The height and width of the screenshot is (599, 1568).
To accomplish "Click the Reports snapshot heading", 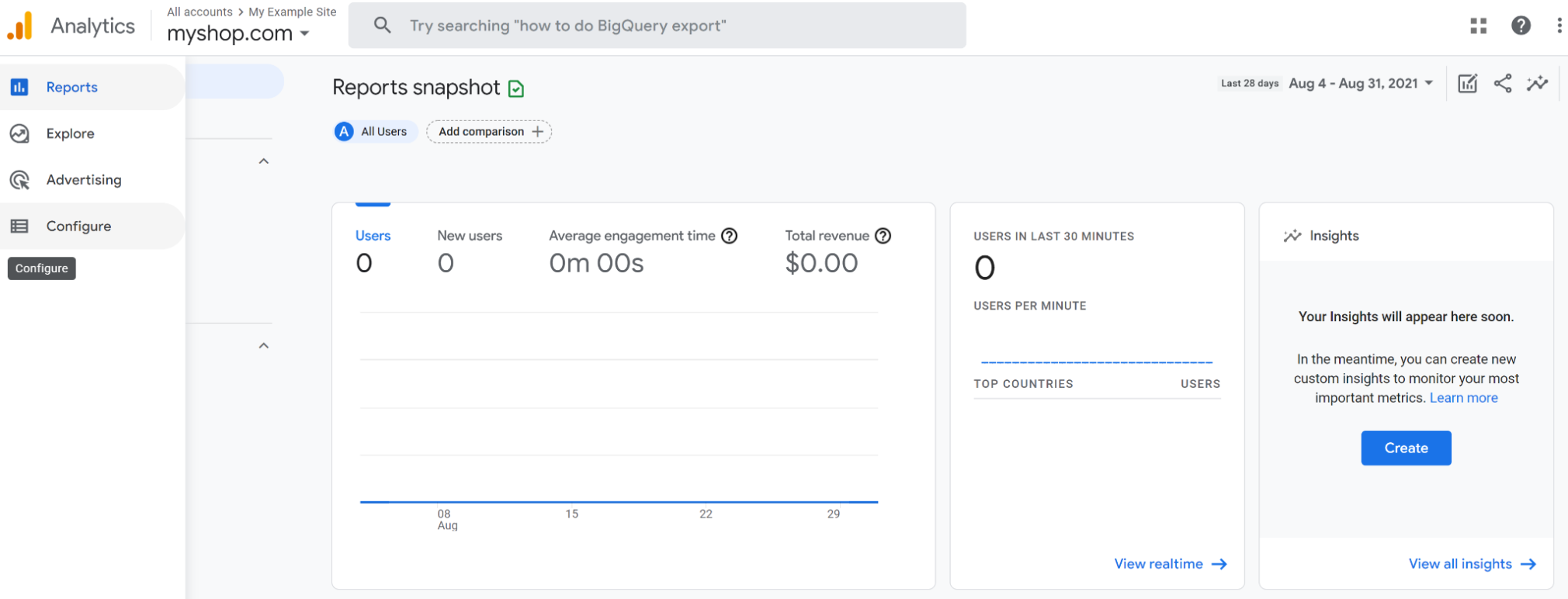I will 416,88.
